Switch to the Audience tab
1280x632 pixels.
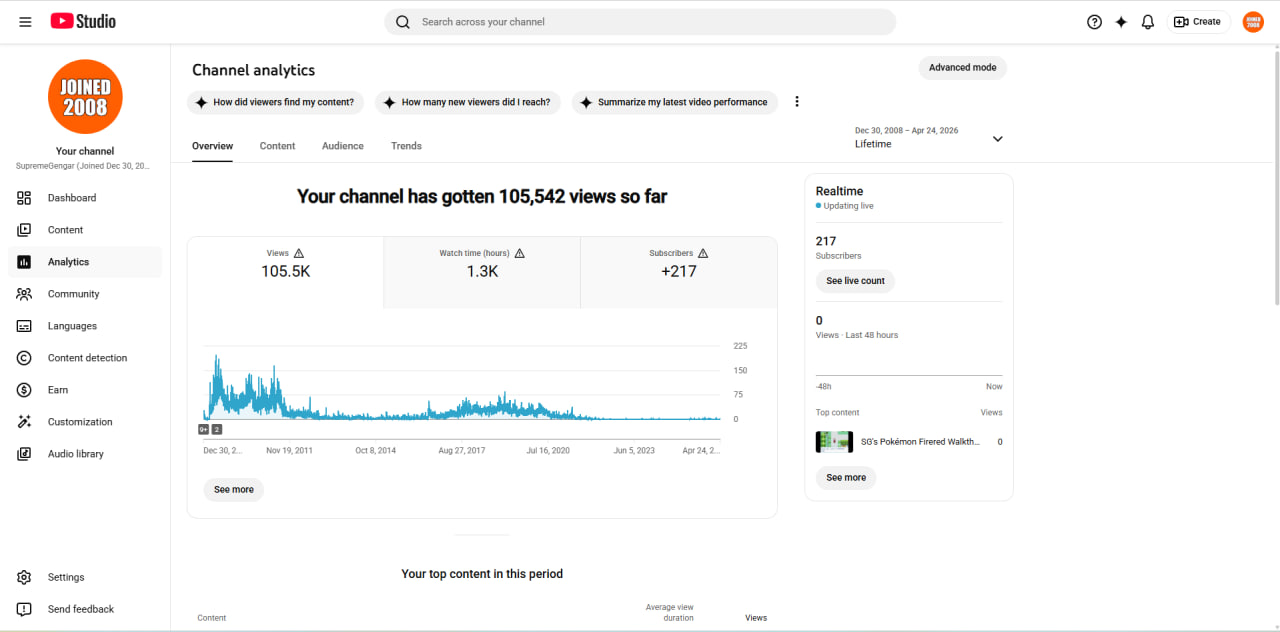pos(343,146)
